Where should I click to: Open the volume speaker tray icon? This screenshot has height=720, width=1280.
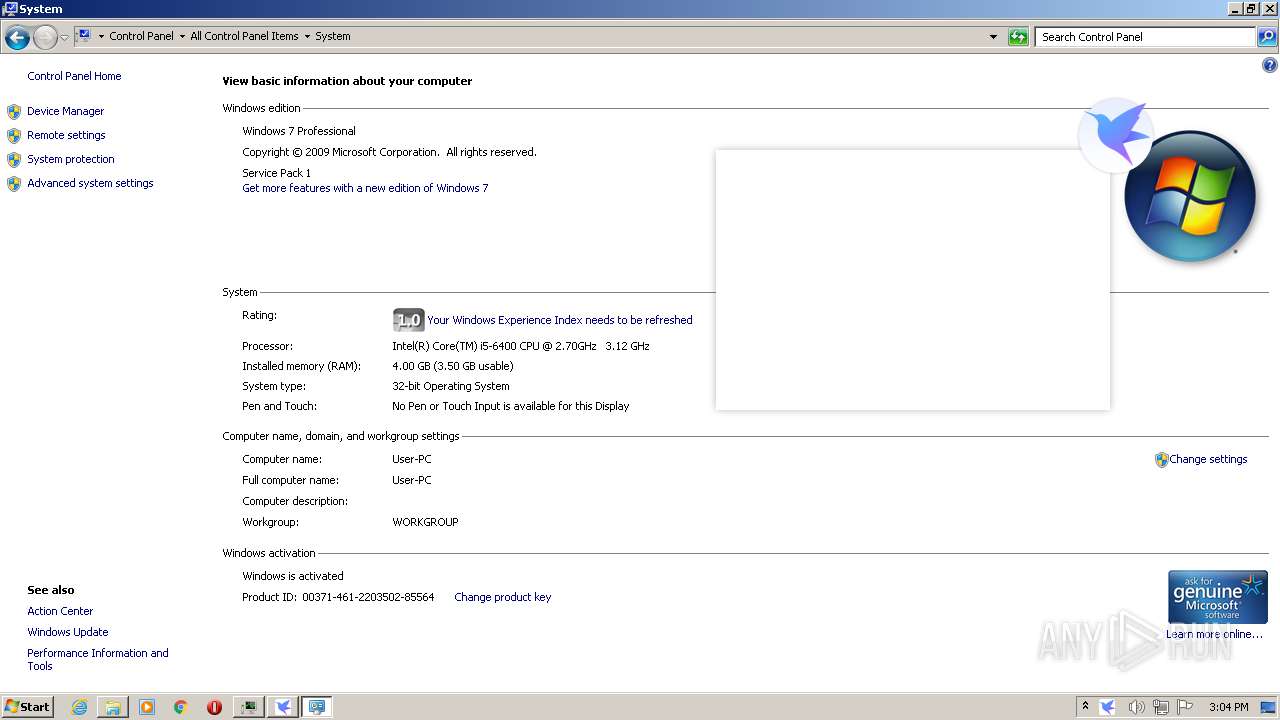pyautogui.click(x=1136, y=707)
